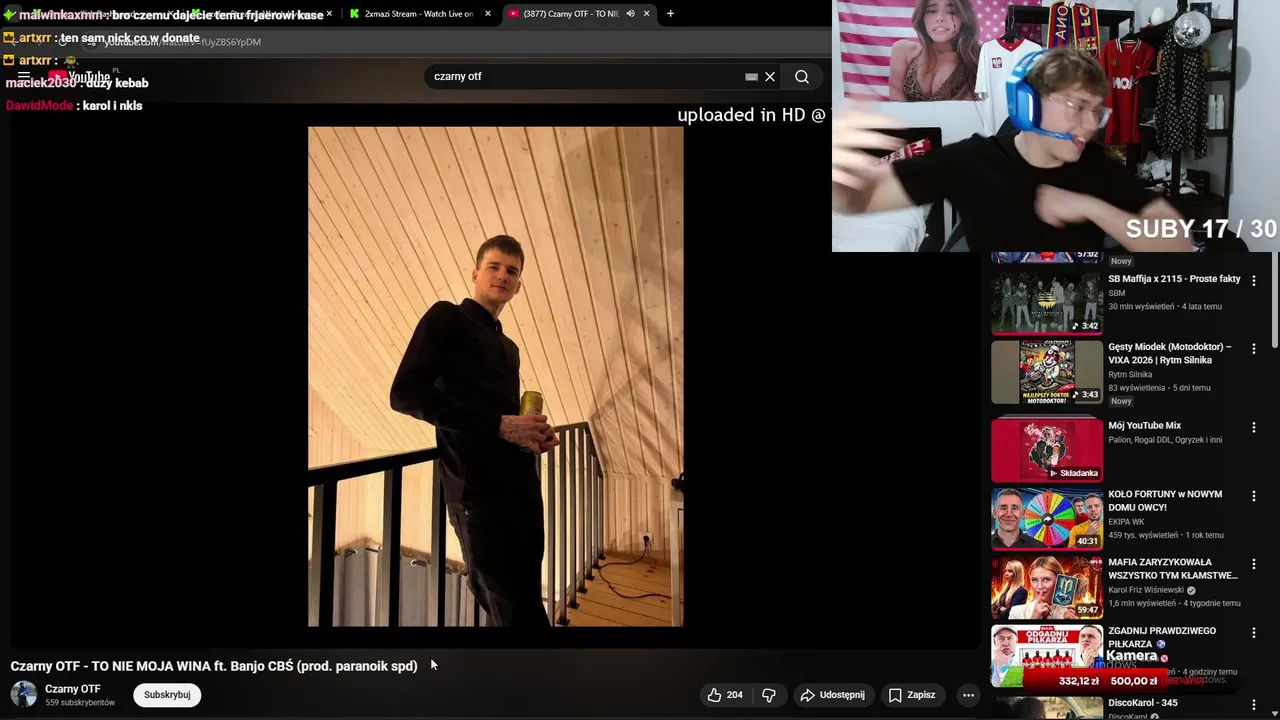Click 'KOŁO FORTUNY w NOWYM DOMU OWCY!' title
This screenshot has height=720, width=1280.
click(x=1165, y=501)
